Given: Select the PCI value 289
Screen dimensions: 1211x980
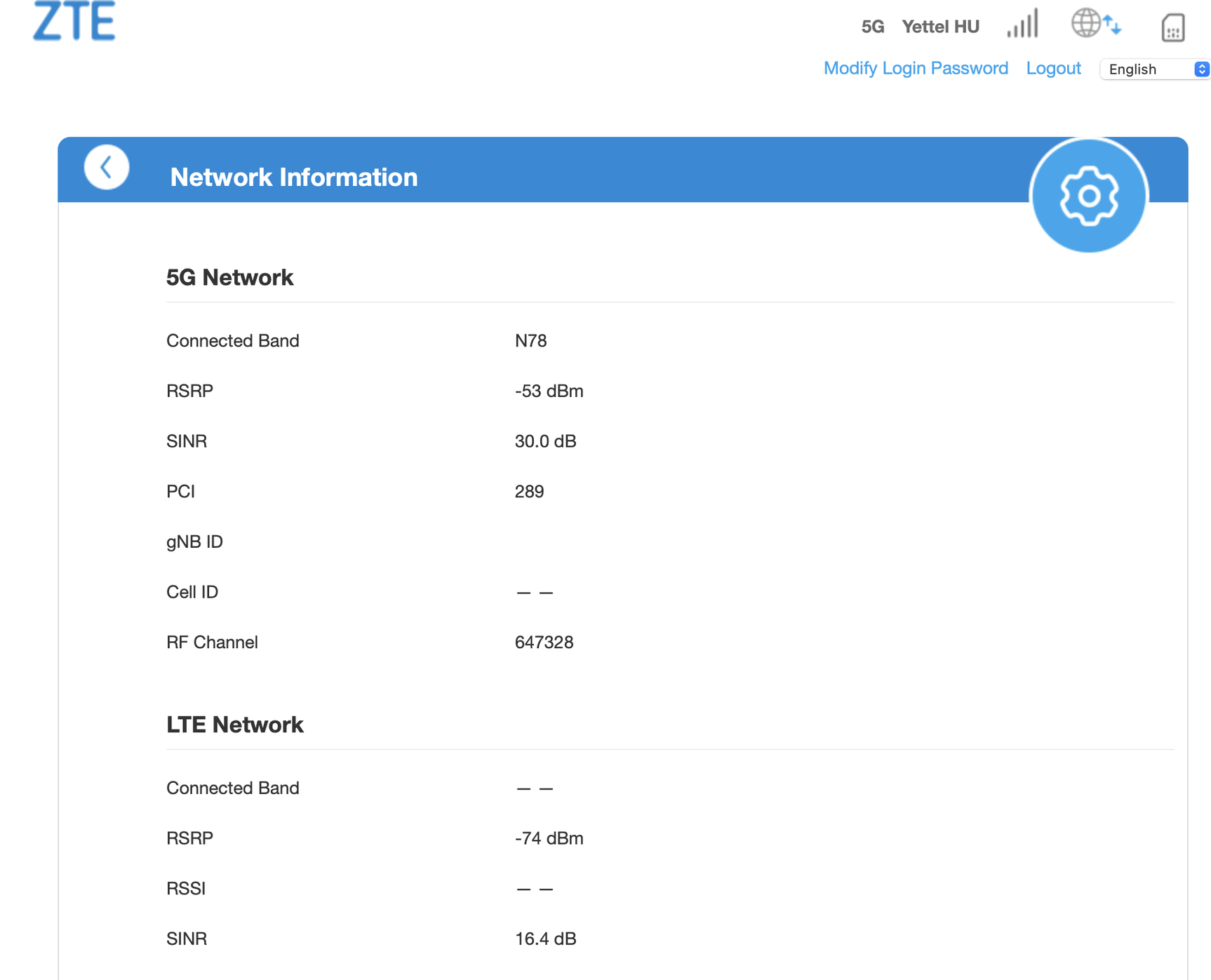Looking at the screenshot, I should (x=530, y=492).
